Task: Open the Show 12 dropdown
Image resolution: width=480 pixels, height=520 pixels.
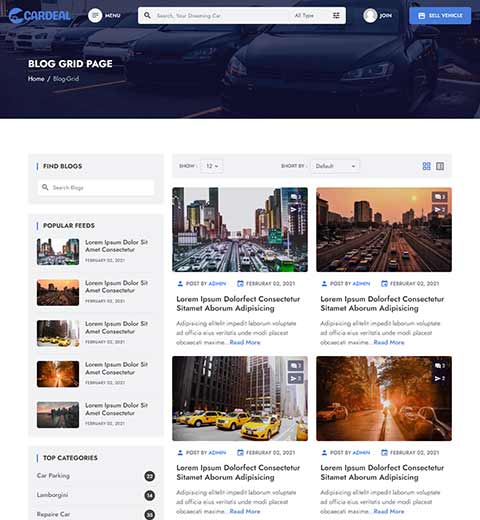Action: coord(212,166)
